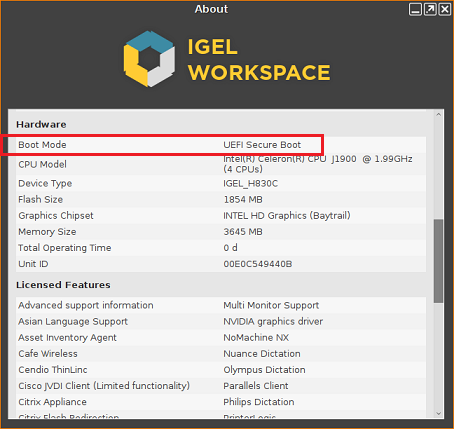Select the Flash Size row
454x429 pixels.
pos(221,199)
